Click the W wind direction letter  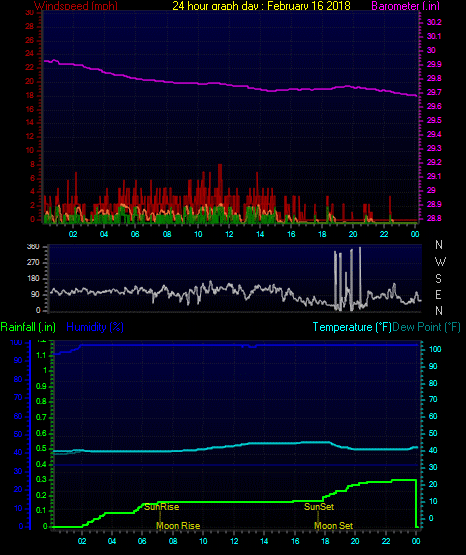click(x=440, y=262)
